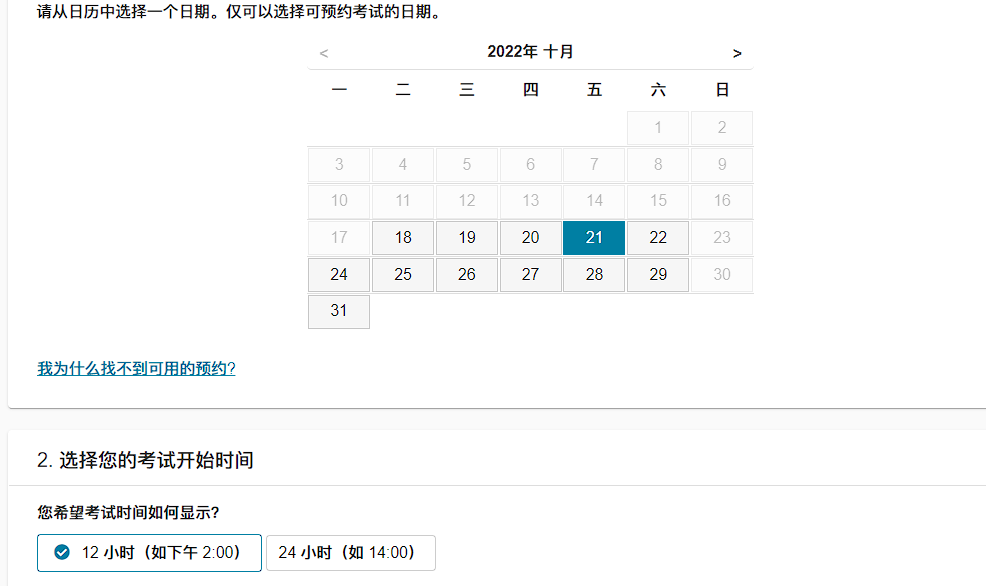Go to the previous month arrow
Viewport: 986px width, 586px height.
(x=324, y=53)
